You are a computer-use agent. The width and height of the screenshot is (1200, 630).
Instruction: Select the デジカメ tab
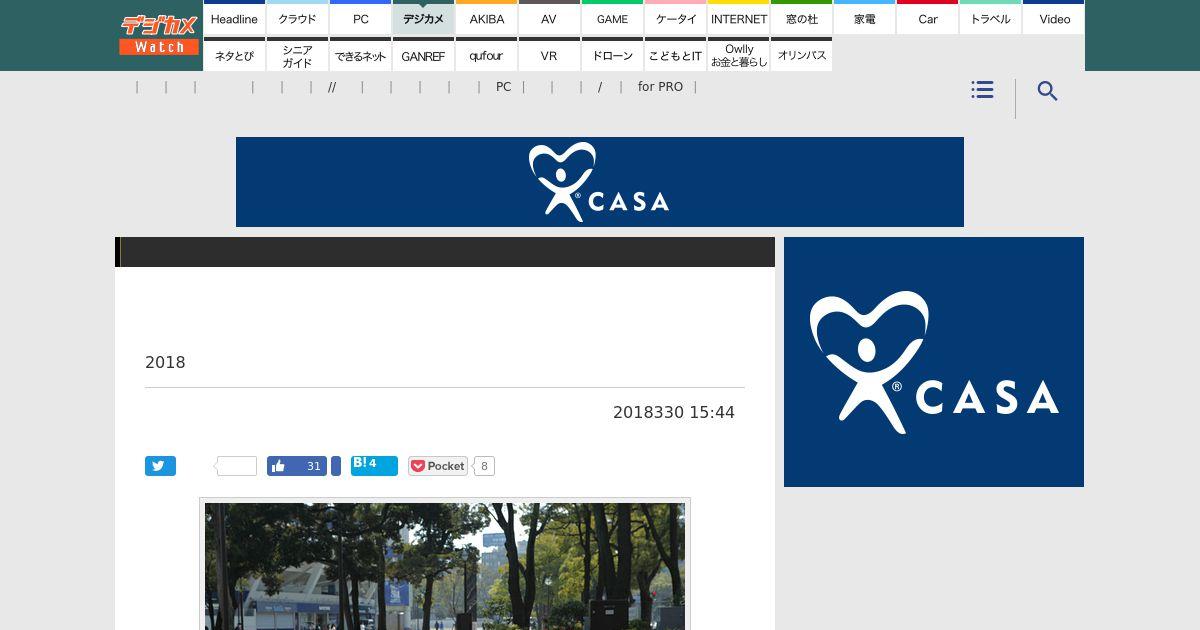click(x=423, y=18)
